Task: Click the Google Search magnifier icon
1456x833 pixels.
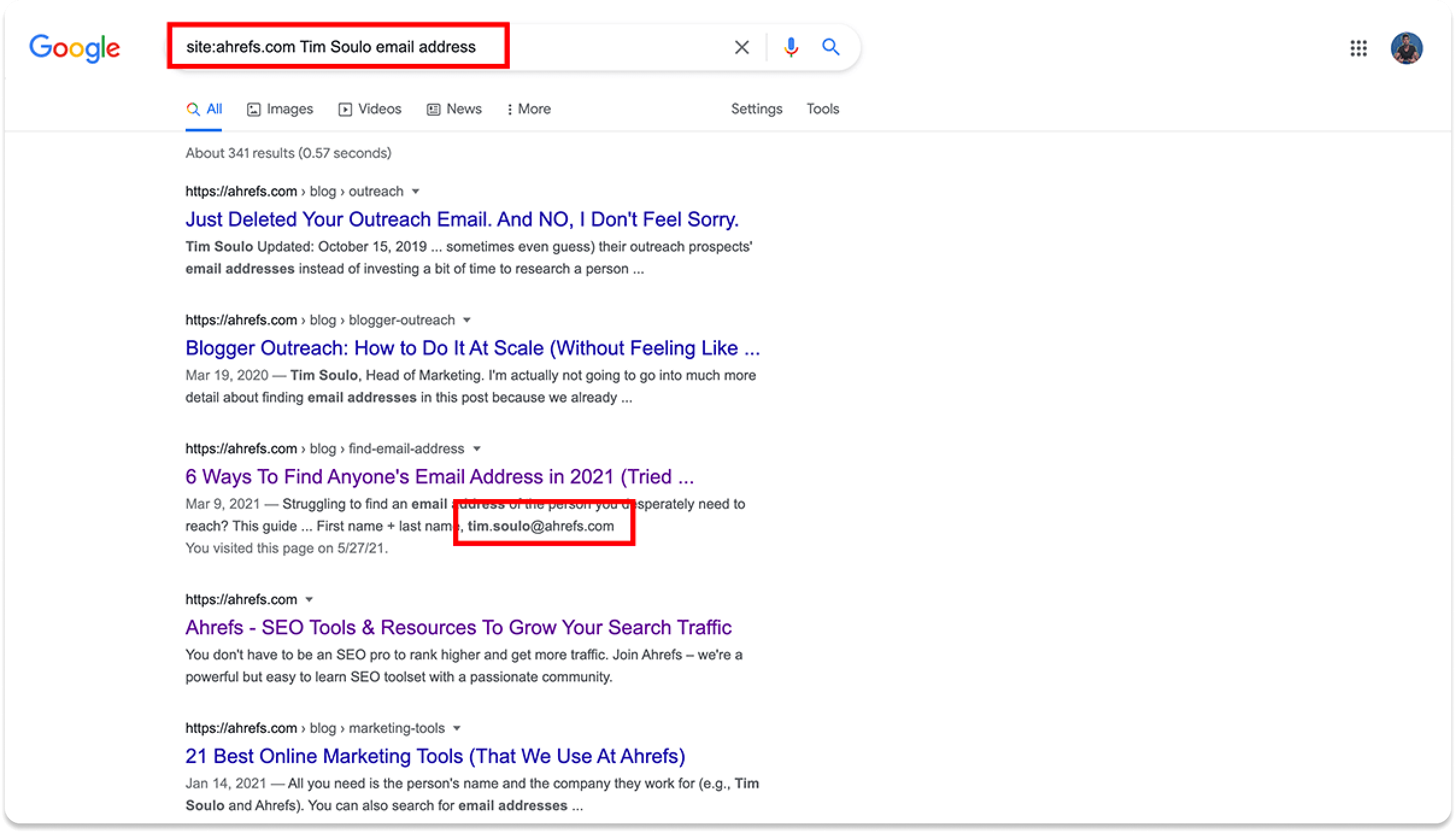Action: [x=829, y=48]
